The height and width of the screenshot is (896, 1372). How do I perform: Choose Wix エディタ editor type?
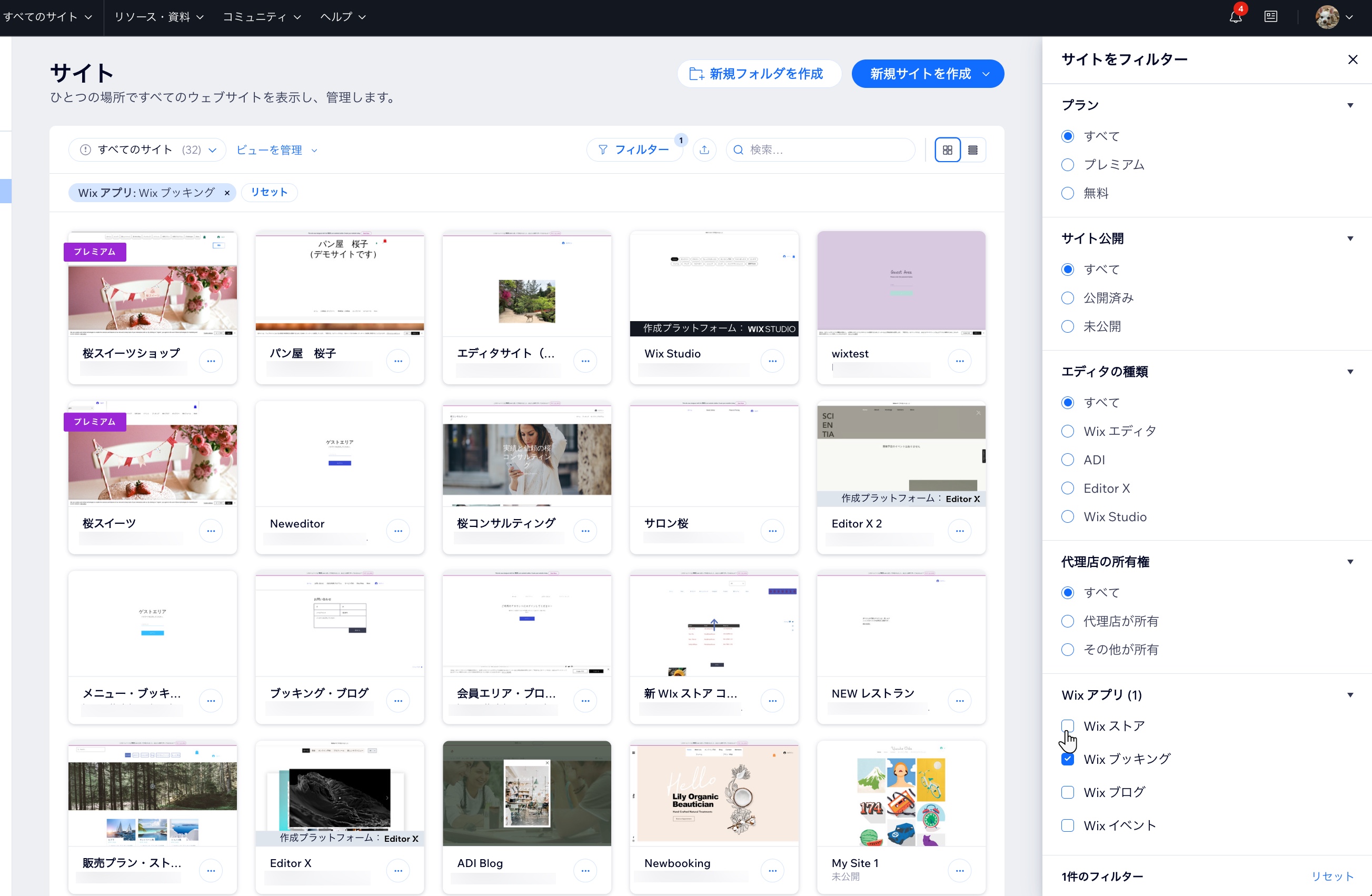tap(1068, 431)
